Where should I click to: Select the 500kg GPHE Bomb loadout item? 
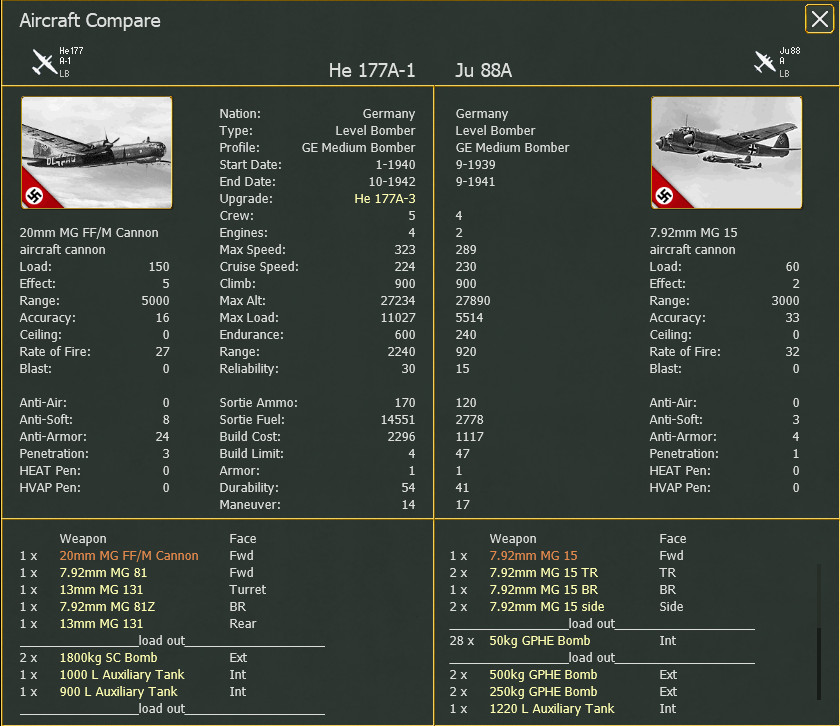[x=543, y=675]
